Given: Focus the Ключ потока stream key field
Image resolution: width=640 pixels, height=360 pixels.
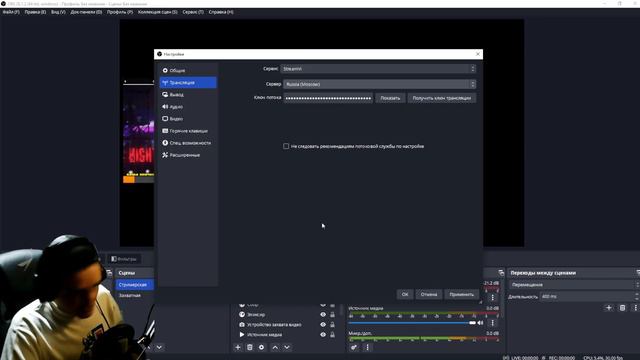Looking at the screenshot, I should 328,98.
